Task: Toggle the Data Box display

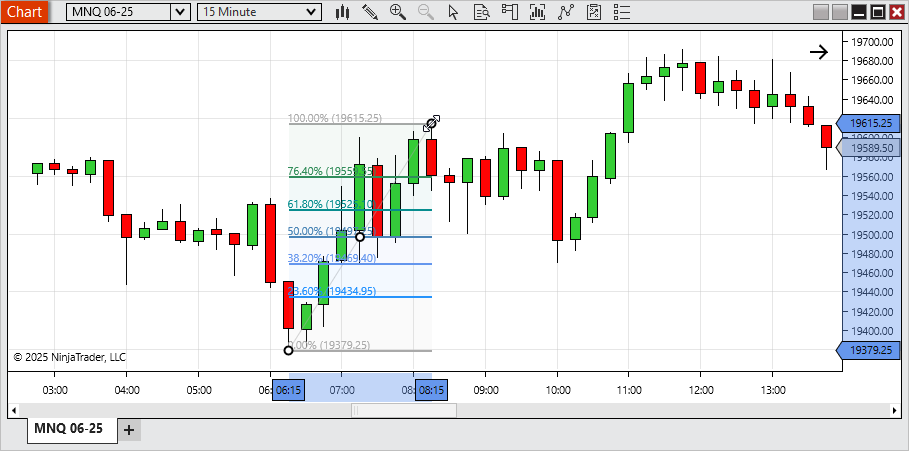Action: (x=482, y=12)
